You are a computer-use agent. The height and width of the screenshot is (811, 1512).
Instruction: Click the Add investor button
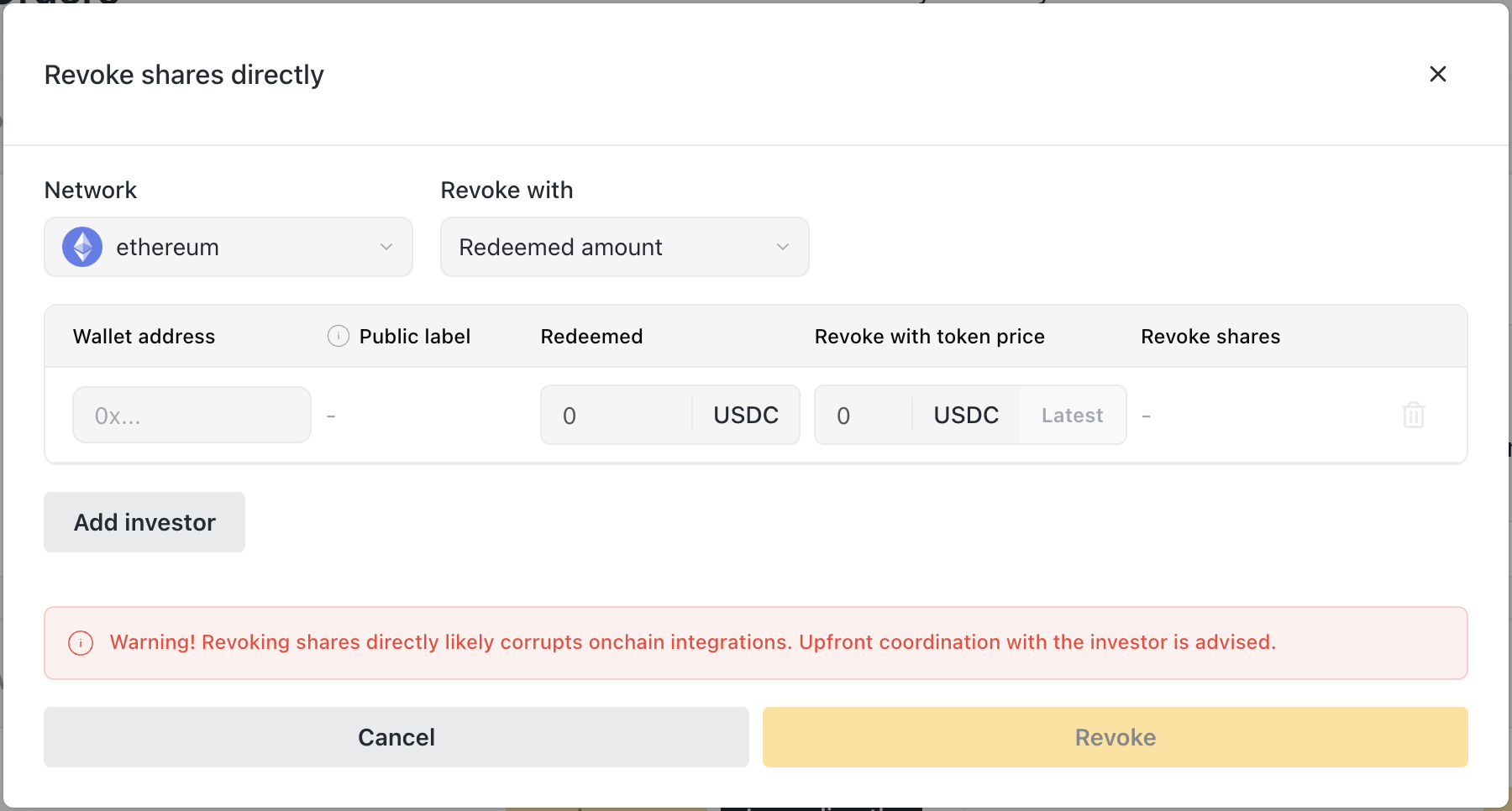coord(144,522)
